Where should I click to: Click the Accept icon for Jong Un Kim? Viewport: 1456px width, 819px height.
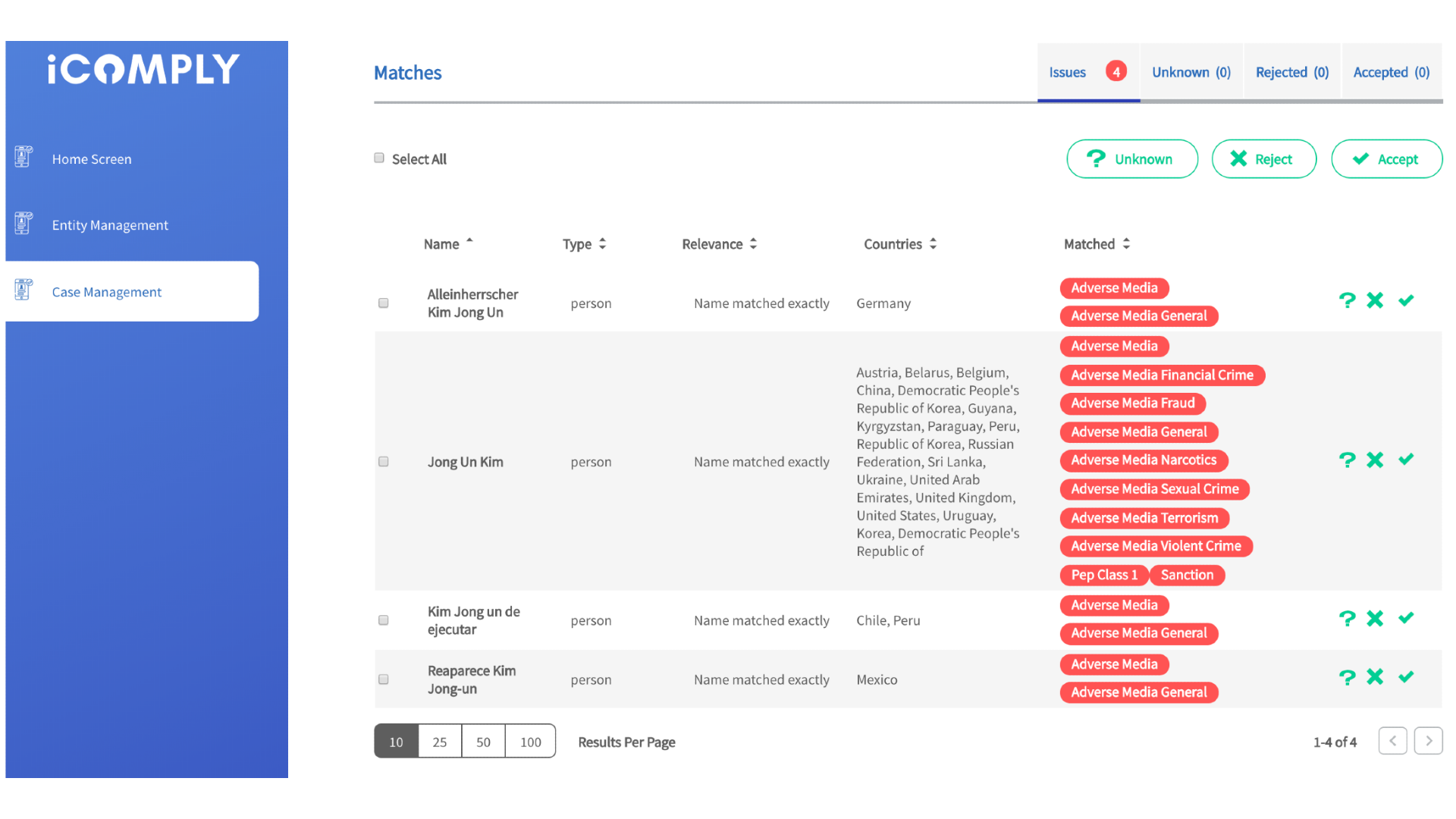click(1406, 460)
